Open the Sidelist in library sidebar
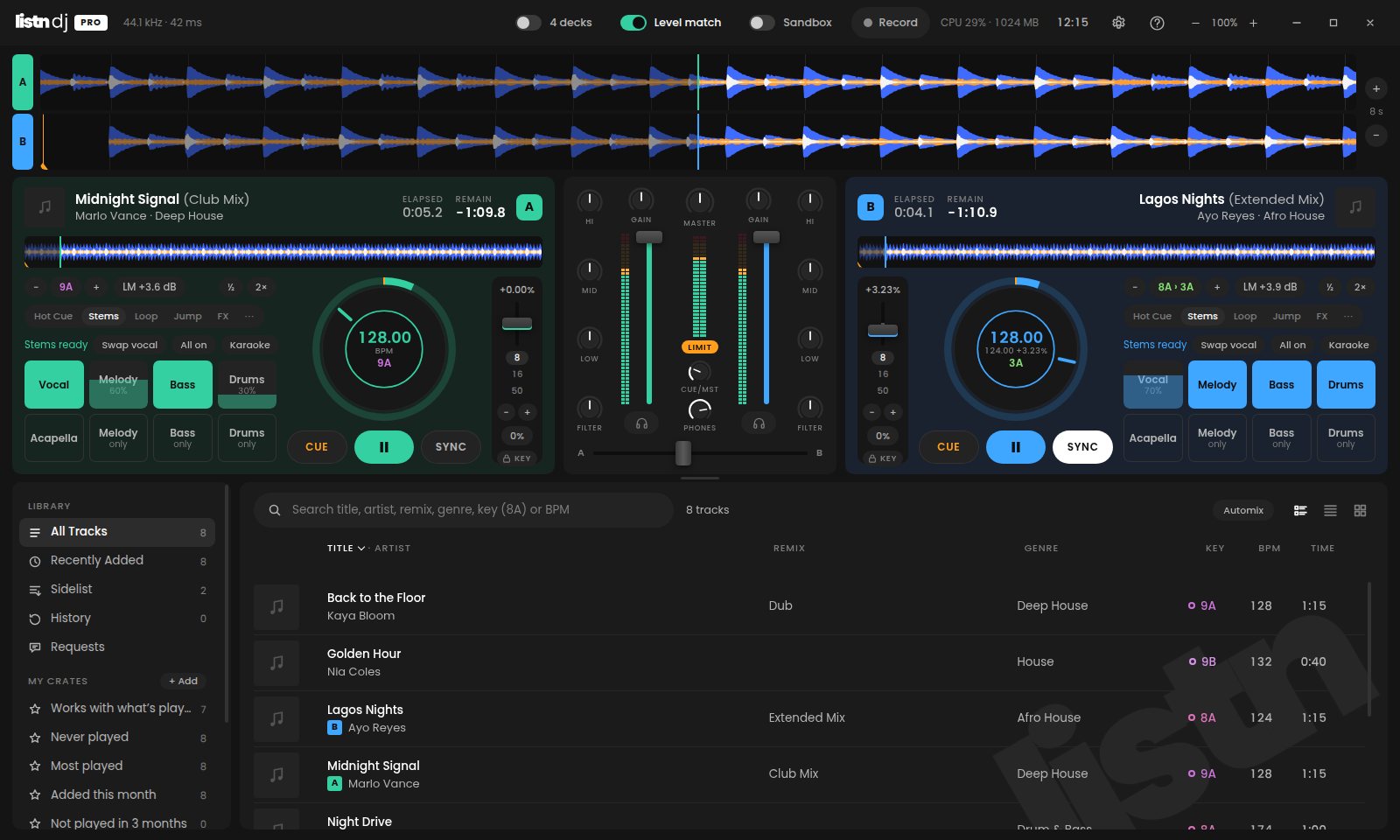Screen dimensions: 1400x840 click(117, 590)
